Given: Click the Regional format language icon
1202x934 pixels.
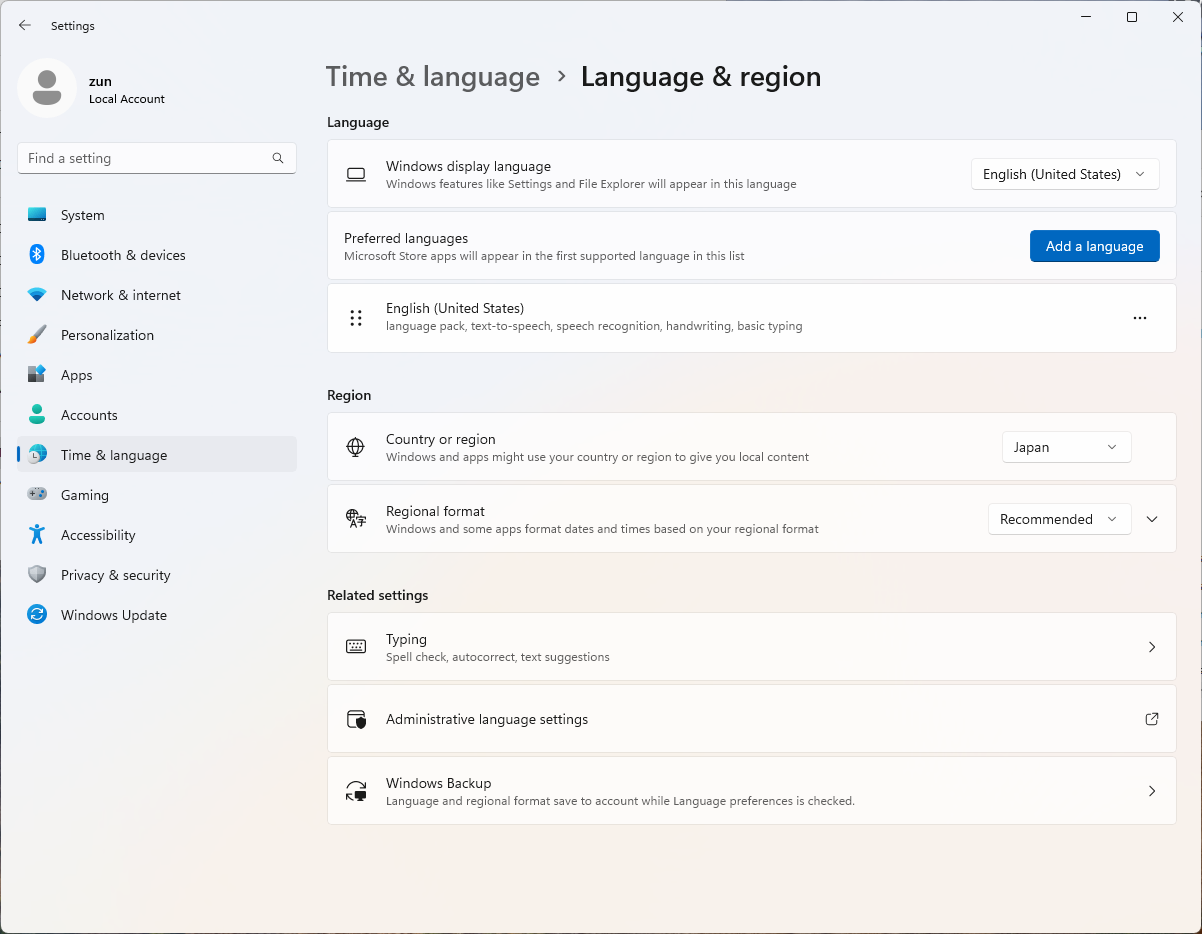Looking at the screenshot, I should coord(356,519).
